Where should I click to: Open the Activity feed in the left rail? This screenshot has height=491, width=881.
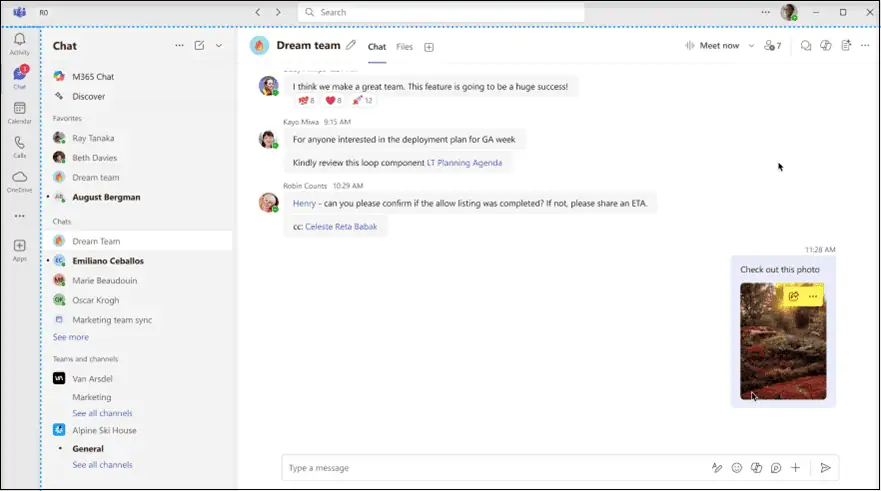(20, 43)
